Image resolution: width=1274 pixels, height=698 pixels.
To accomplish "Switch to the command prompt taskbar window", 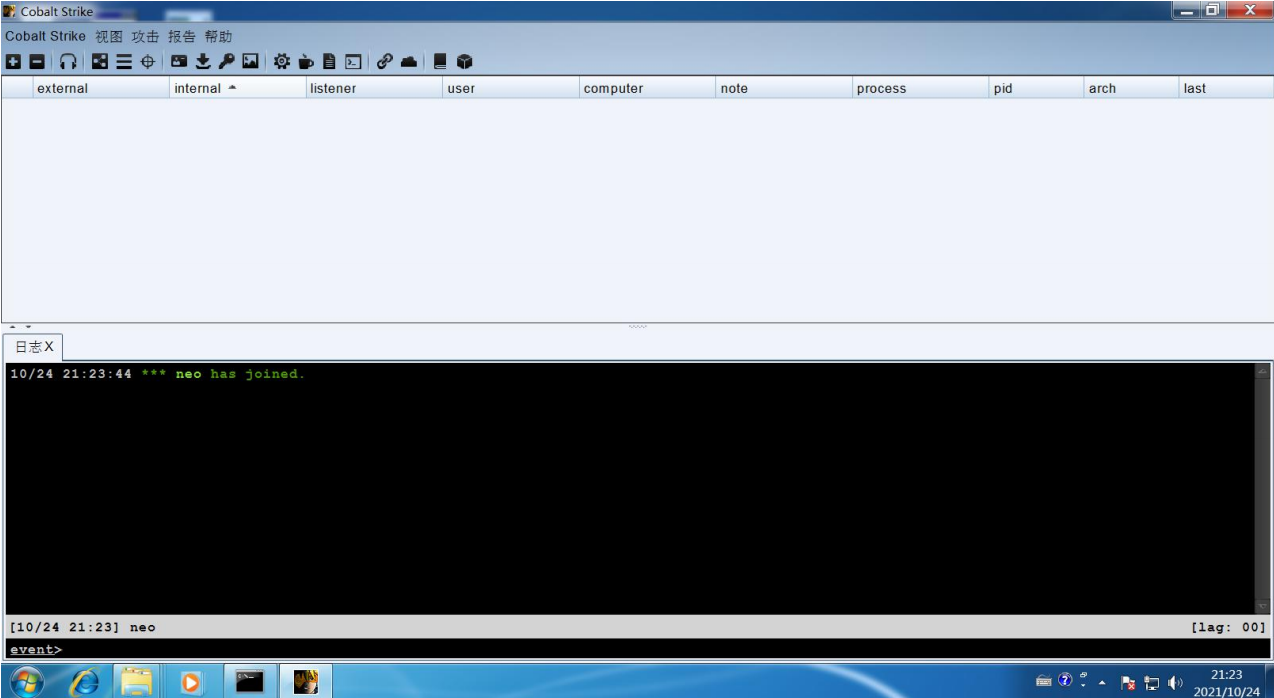I will point(249,682).
